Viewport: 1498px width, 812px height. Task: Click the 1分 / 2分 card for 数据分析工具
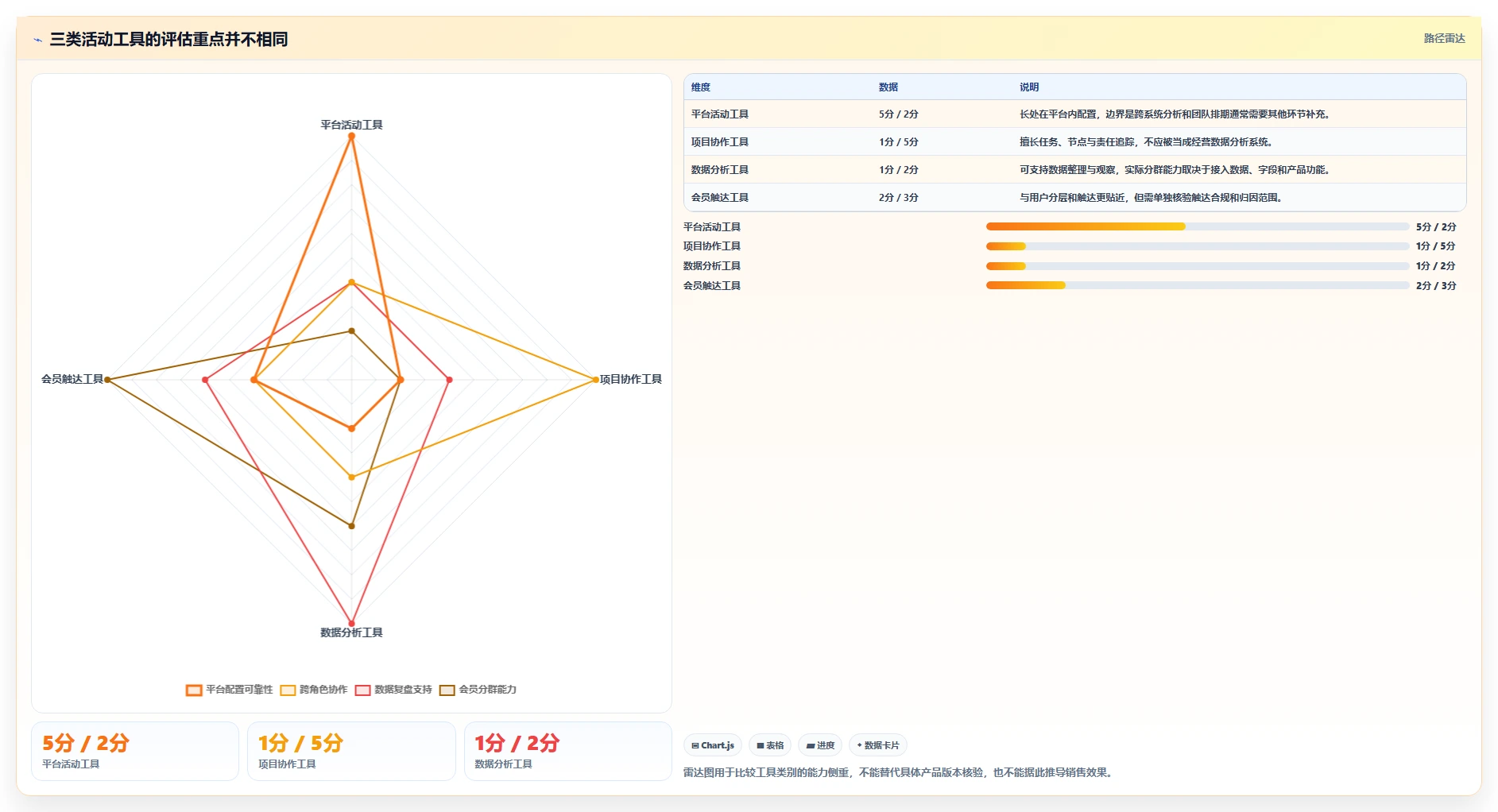pos(568,751)
